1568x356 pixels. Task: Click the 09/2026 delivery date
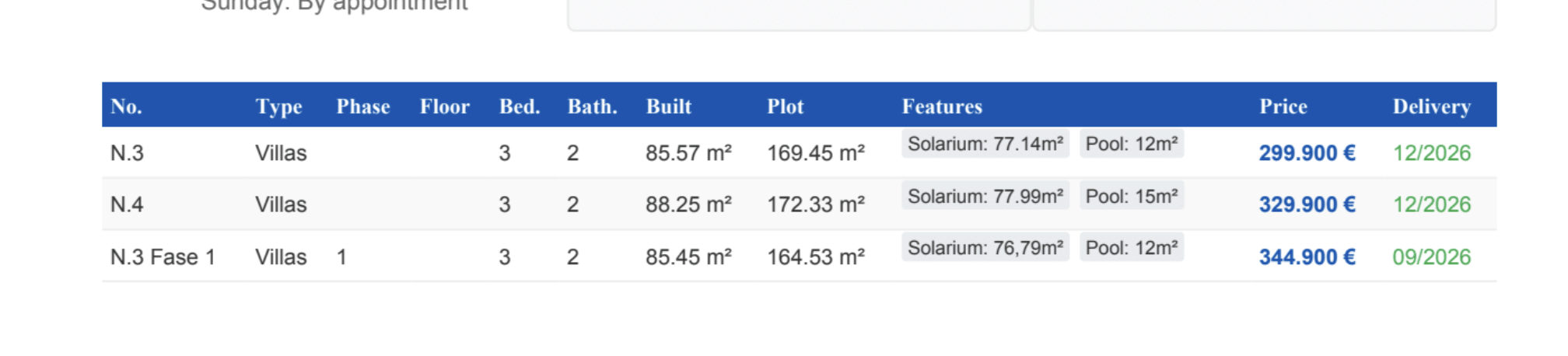coord(1431,257)
